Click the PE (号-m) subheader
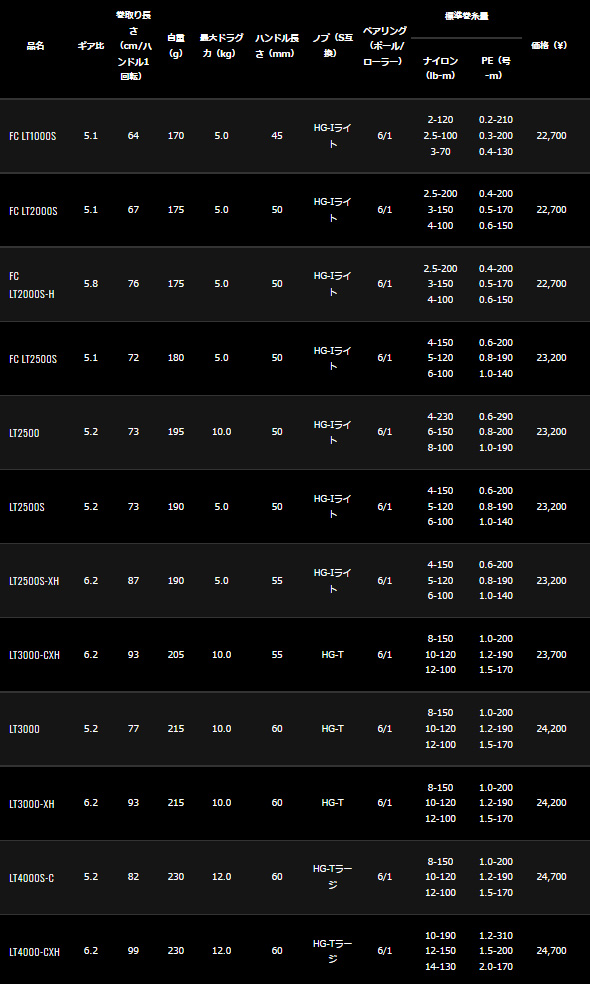The image size is (590, 984). click(496, 68)
